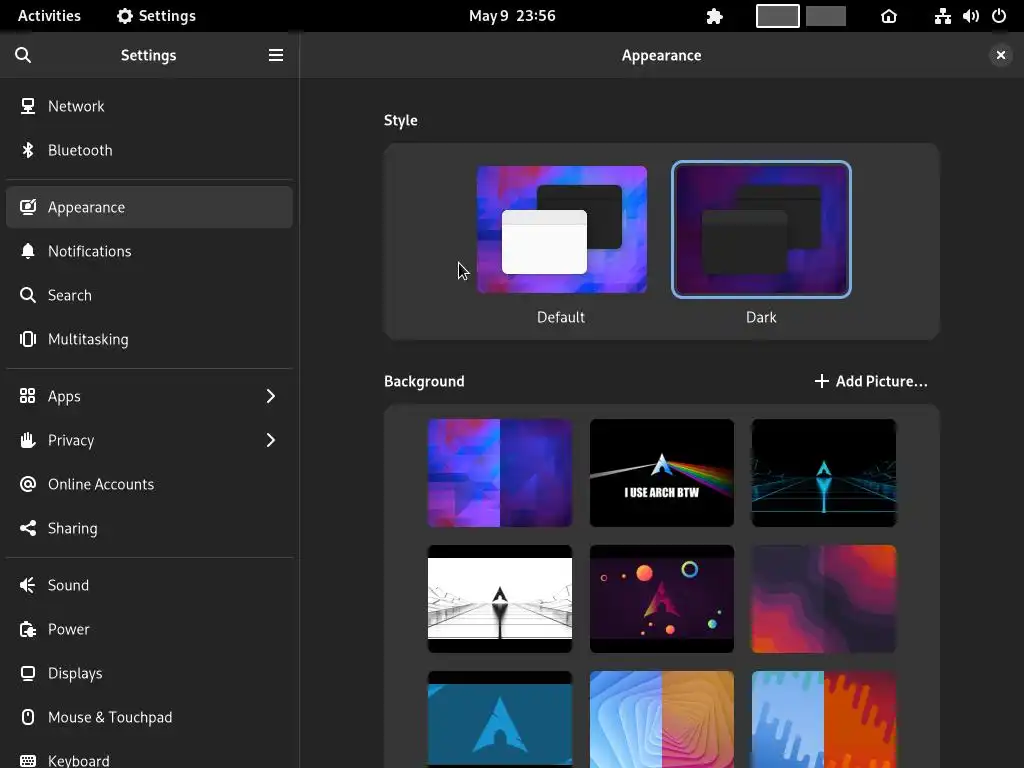The height and width of the screenshot is (768, 1024).
Task: Choose the I USE ARCH BTW wallpaper
Action: click(x=662, y=473)
